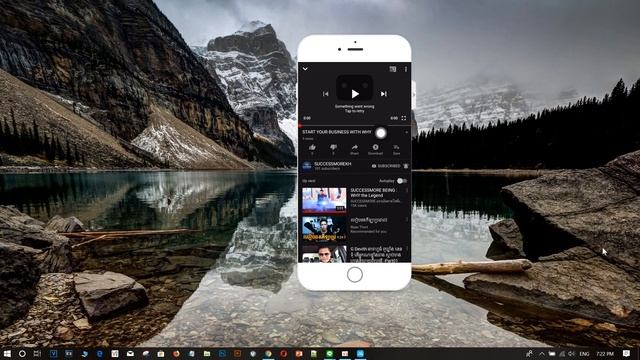Show hidden system tray icons

[x=542, y=353]
